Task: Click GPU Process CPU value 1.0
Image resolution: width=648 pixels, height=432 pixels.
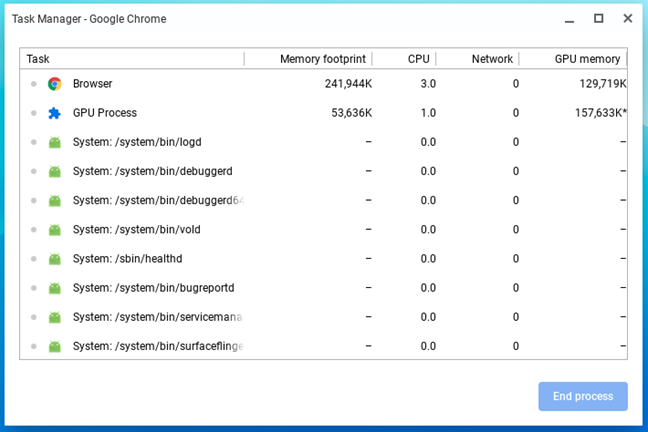Action: coord(428,113)
